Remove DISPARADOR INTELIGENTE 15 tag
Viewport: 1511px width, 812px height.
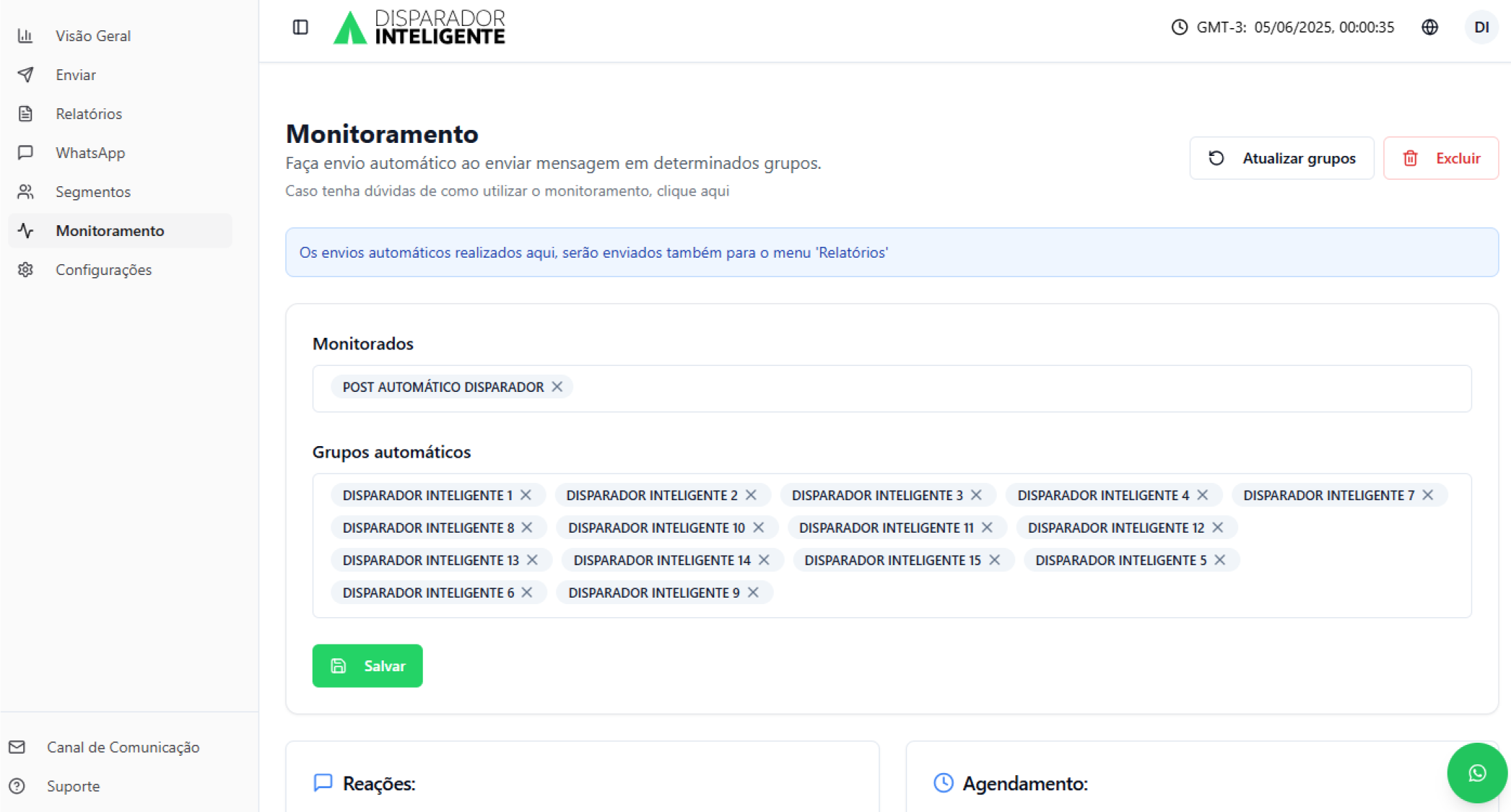tap(994, 560)
